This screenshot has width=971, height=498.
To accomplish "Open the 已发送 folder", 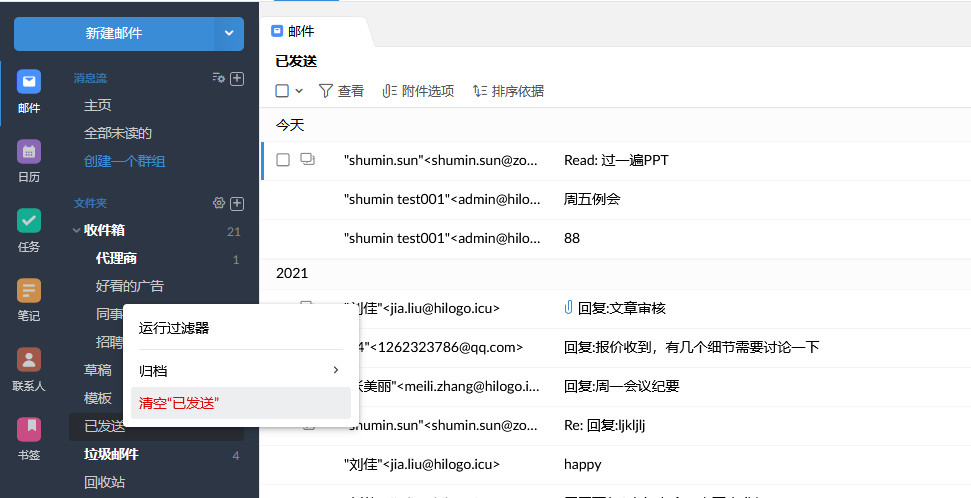I will [x=104, y=426].
